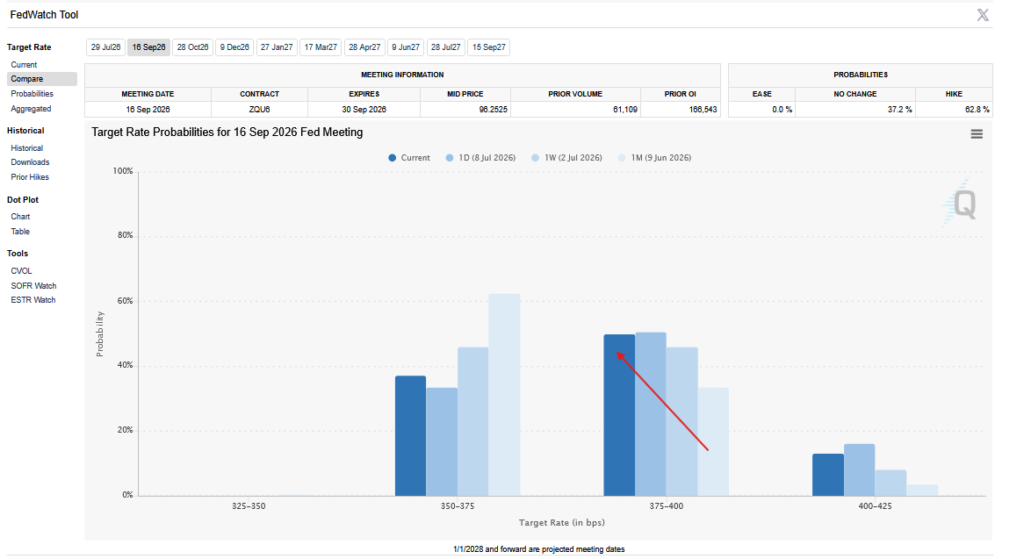Image resolution: width=1024 pixels, height=559 pixels.
Task: Select the 9 Dec26 meeting tab
Action: pos(234,48)
